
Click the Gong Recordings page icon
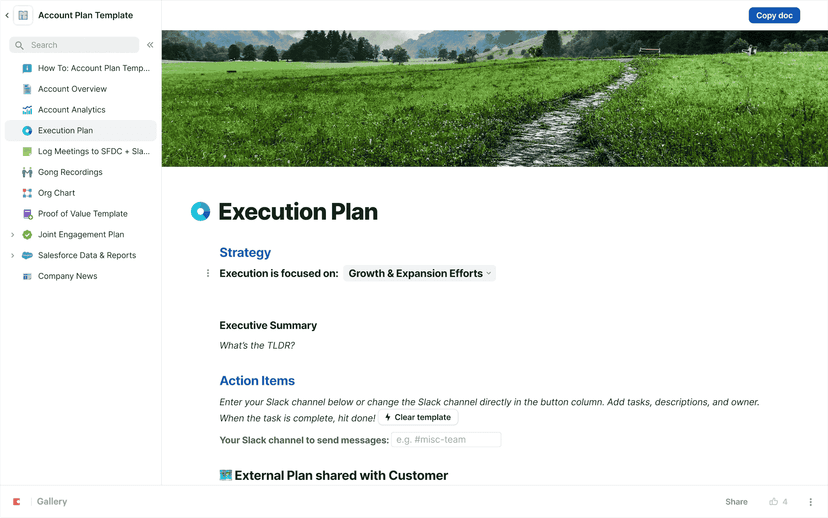27,172
